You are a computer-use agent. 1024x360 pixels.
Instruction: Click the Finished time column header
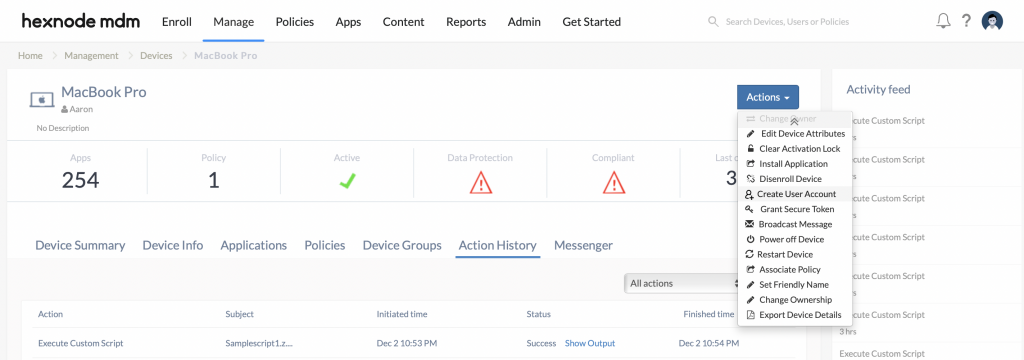[709, 314]
